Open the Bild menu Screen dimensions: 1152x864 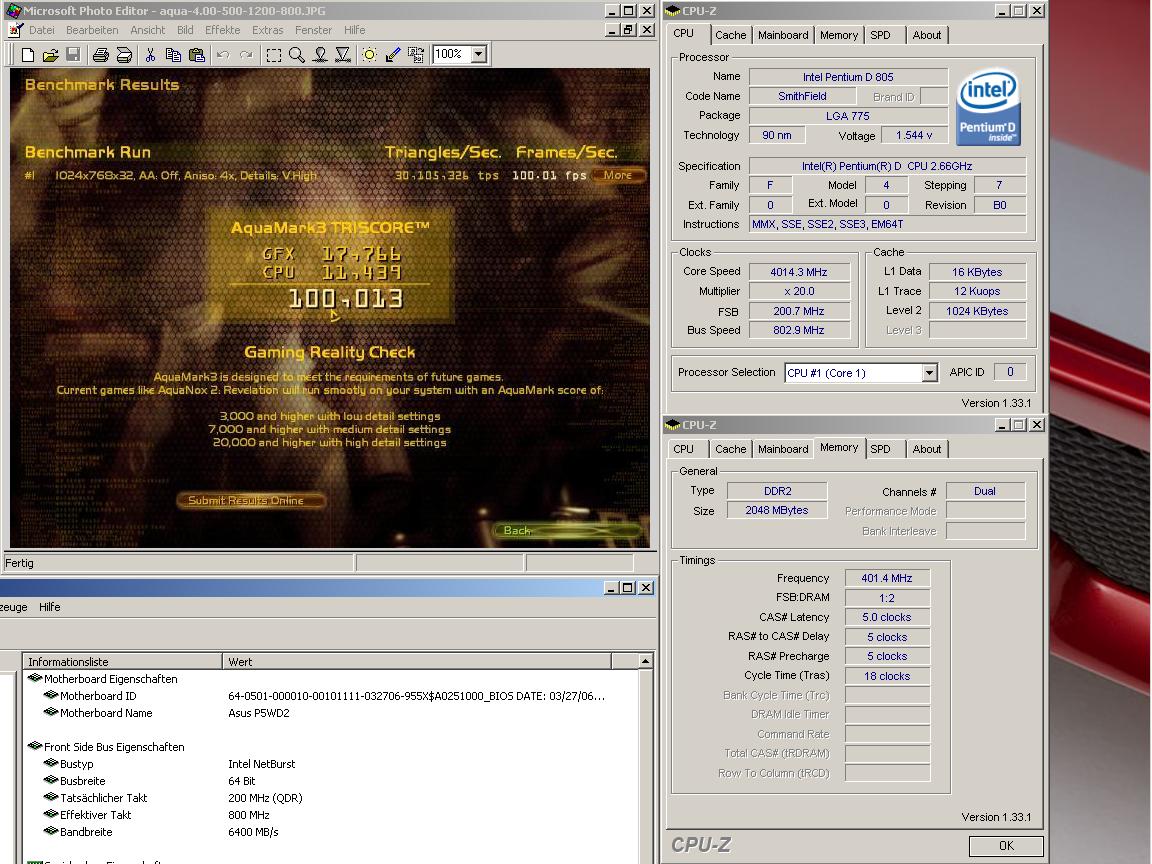click(185, 30)
